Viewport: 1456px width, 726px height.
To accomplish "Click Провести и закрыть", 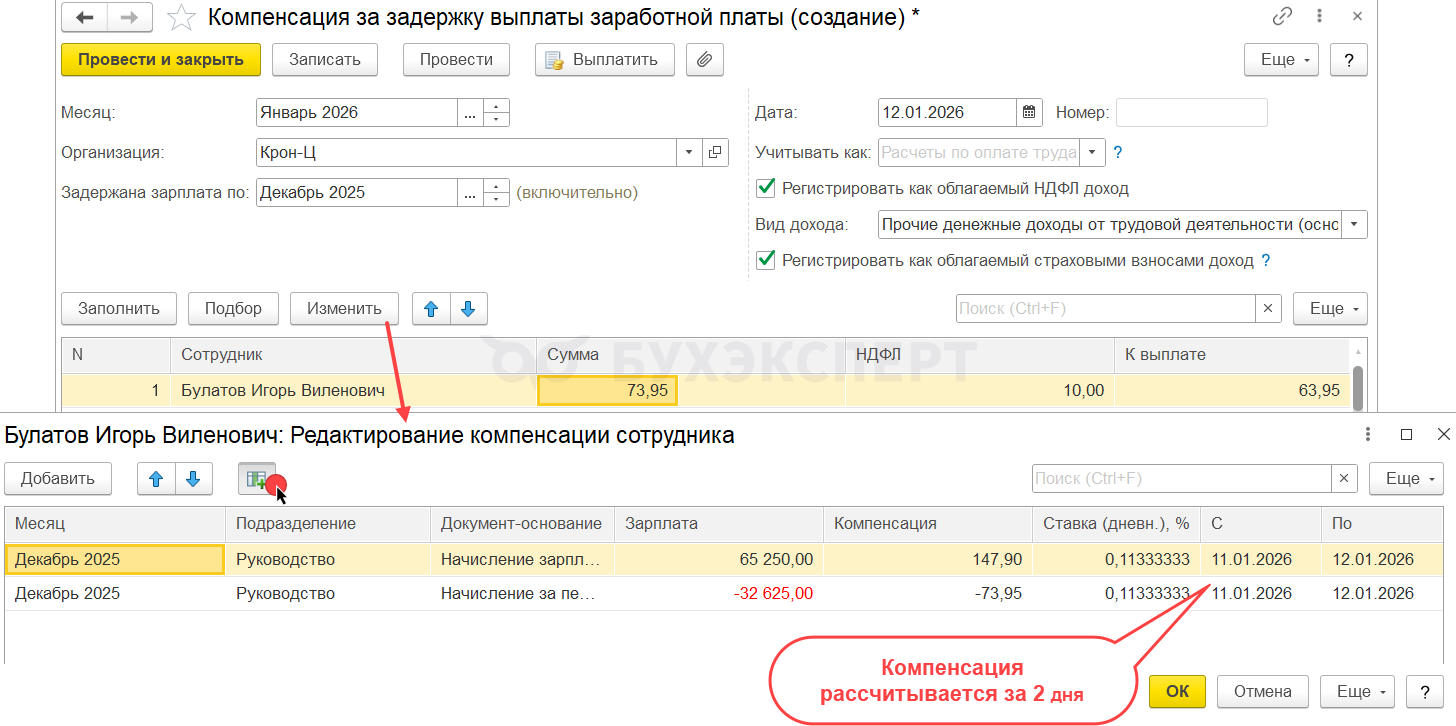I will click(161, 59).
